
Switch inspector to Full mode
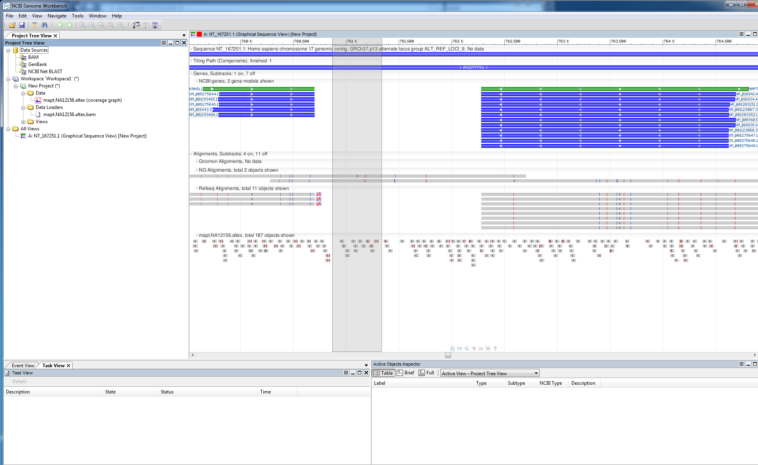[429, 373]
